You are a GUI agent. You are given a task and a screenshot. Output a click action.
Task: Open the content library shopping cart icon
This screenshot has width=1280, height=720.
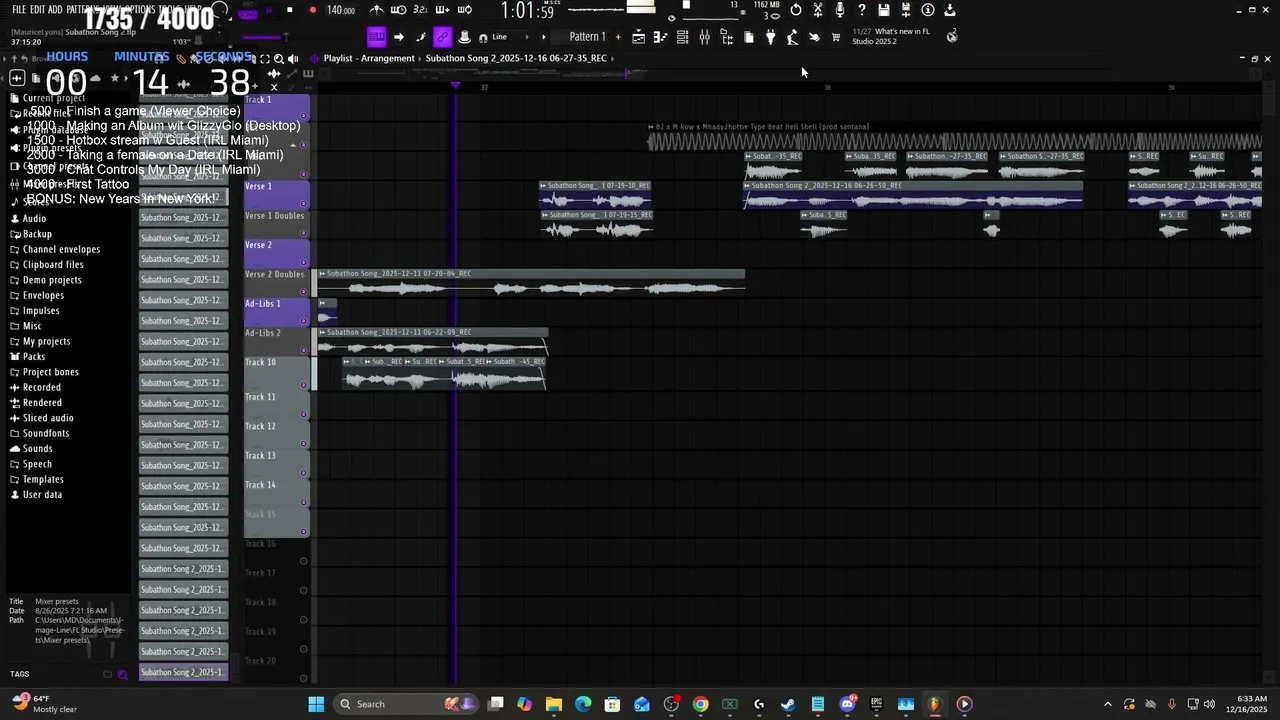[x=836, y=37]
